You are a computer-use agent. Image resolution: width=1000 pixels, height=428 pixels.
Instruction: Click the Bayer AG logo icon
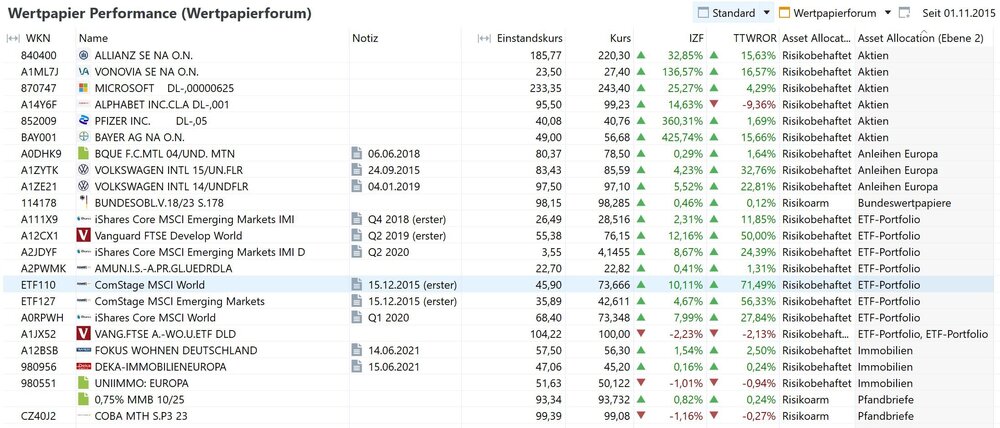84,137
